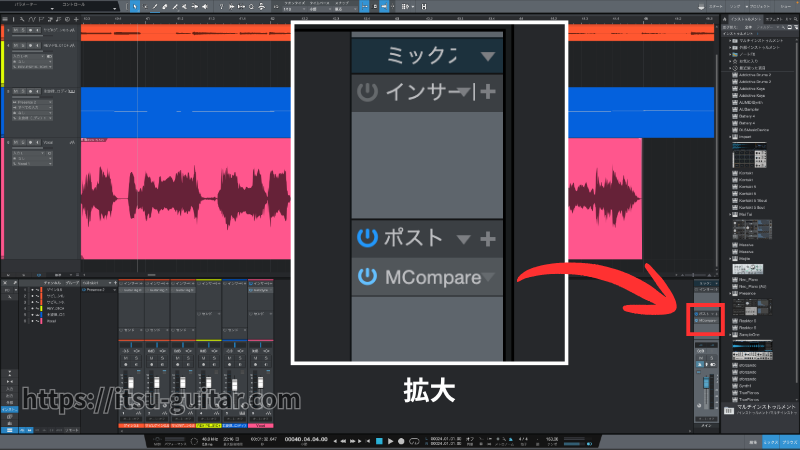Click the Return to Zero transport button
The width and height of the screenshot is (800, 450).
pos(368,441)
